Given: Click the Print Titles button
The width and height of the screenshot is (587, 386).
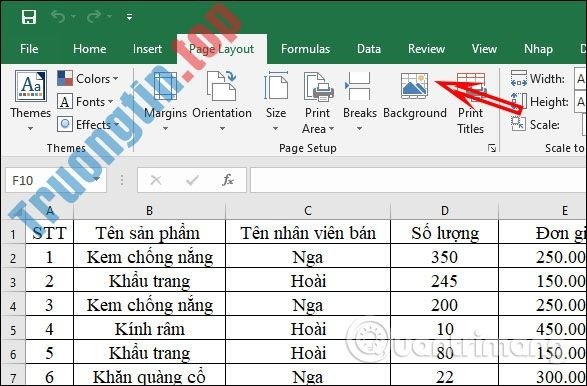Looking at the screenshot, I should pyautogui.click(x=471, y=103).
